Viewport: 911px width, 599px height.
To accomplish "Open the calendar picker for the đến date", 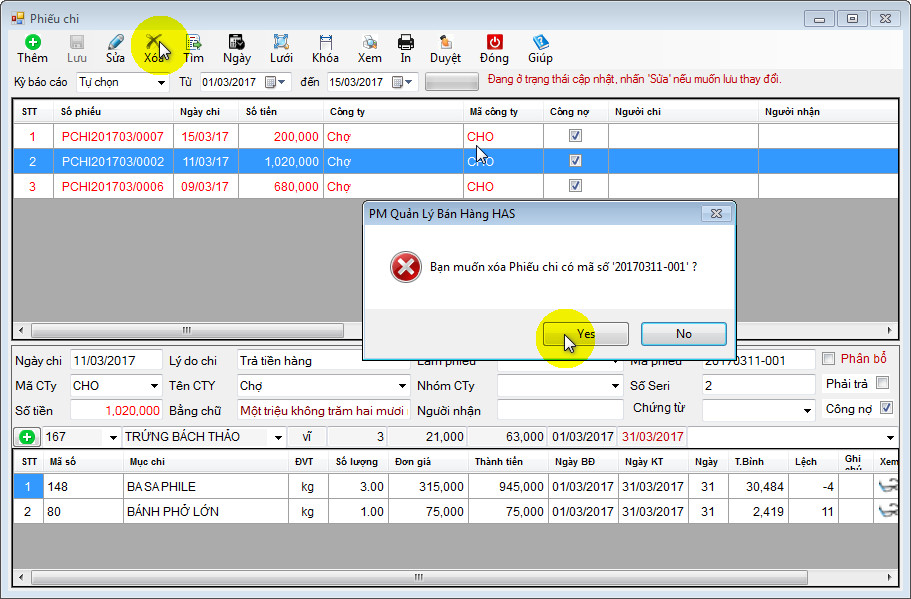I will point(397,82).
